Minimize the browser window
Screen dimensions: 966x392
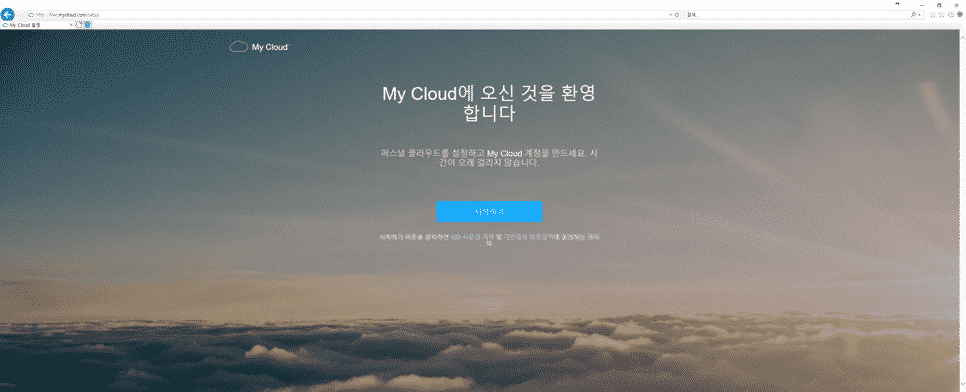tap(922, 6)
